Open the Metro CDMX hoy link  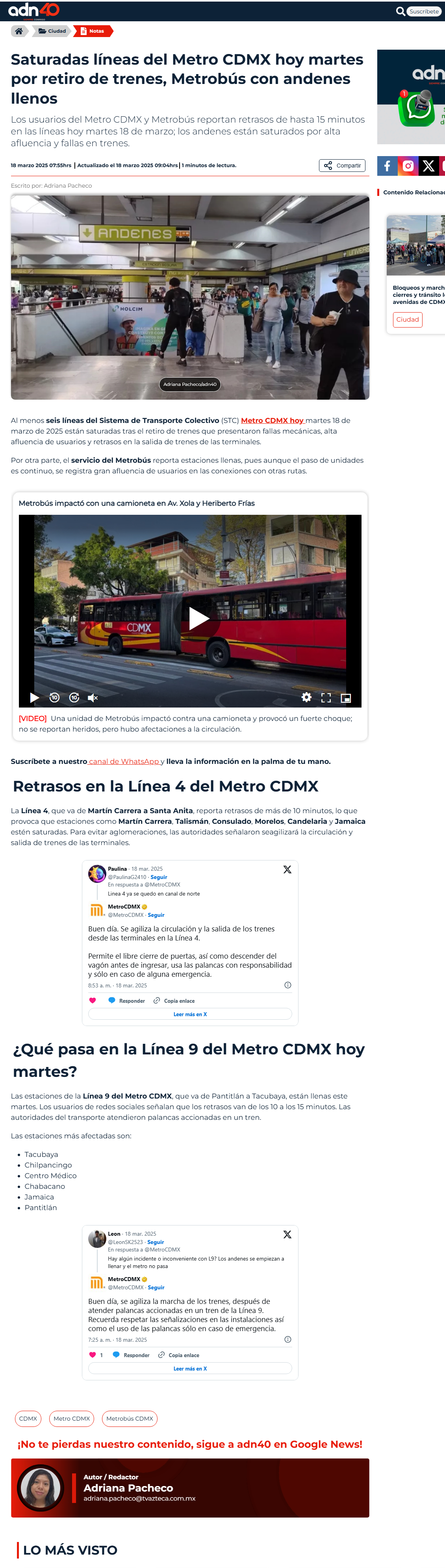point(273,421)
